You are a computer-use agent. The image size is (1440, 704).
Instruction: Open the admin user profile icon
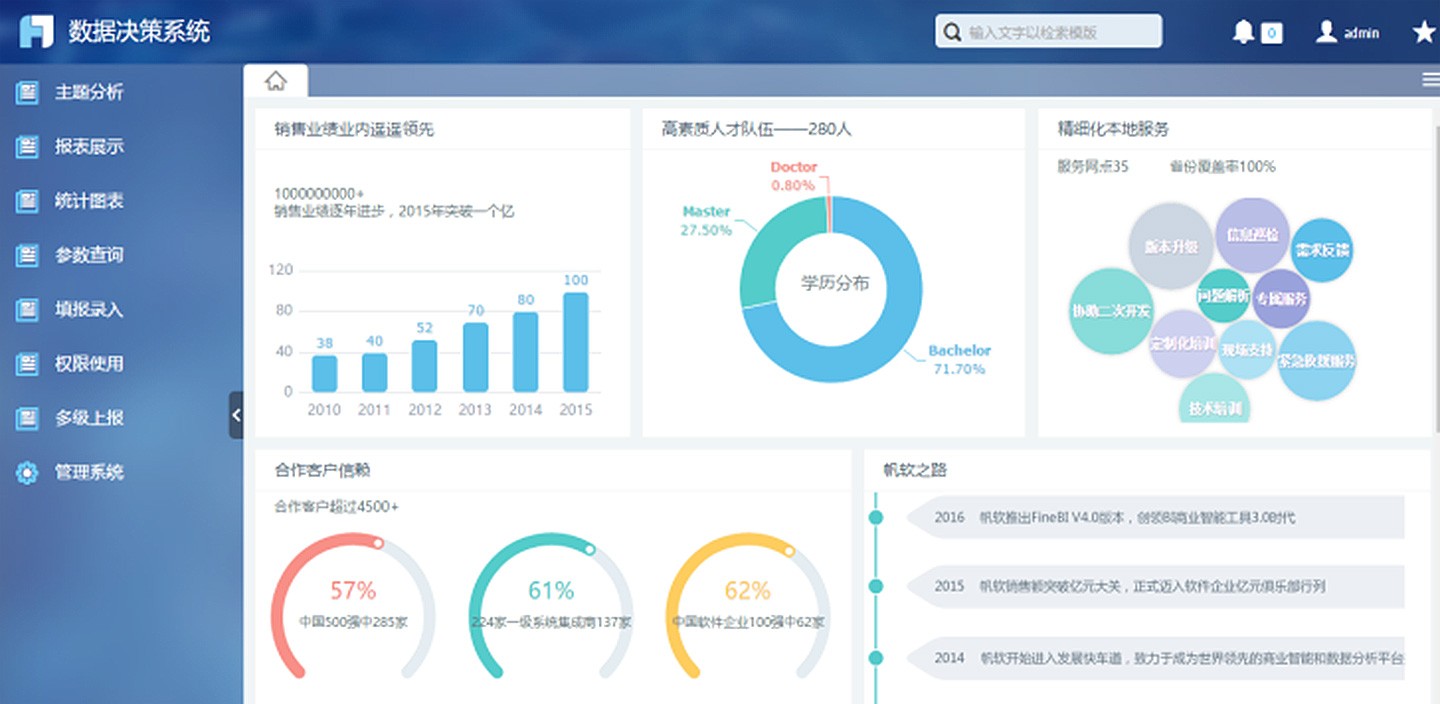1326,32
